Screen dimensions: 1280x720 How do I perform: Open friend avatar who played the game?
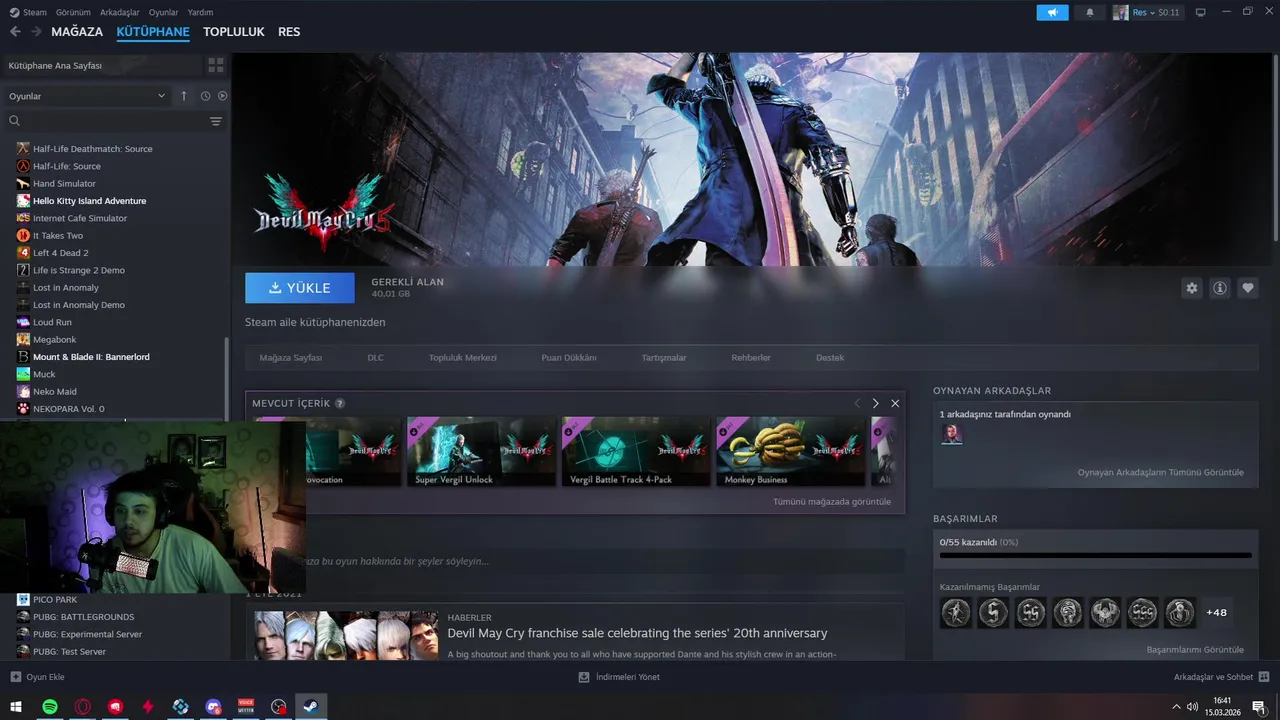pyautogui.click(x=952, y=433)
